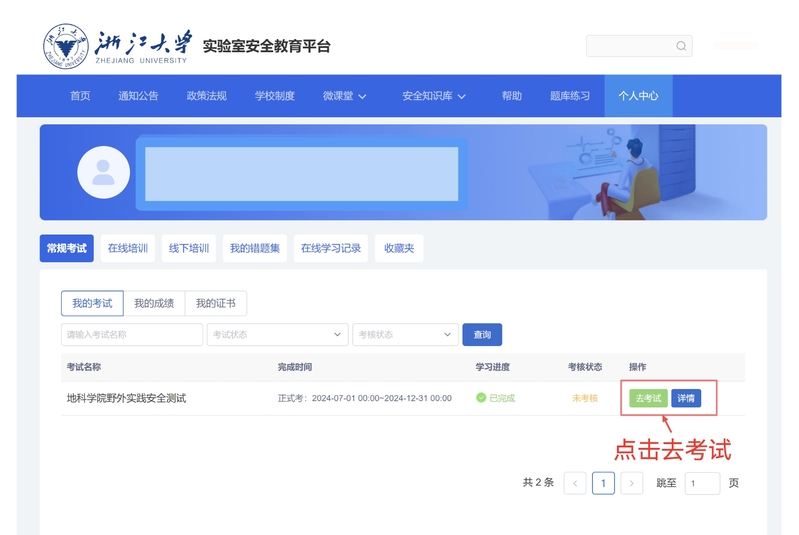Click the green completed status icon
Viewport: 799px width, 535px height.
pyautogui.click(x=481, y=398)
